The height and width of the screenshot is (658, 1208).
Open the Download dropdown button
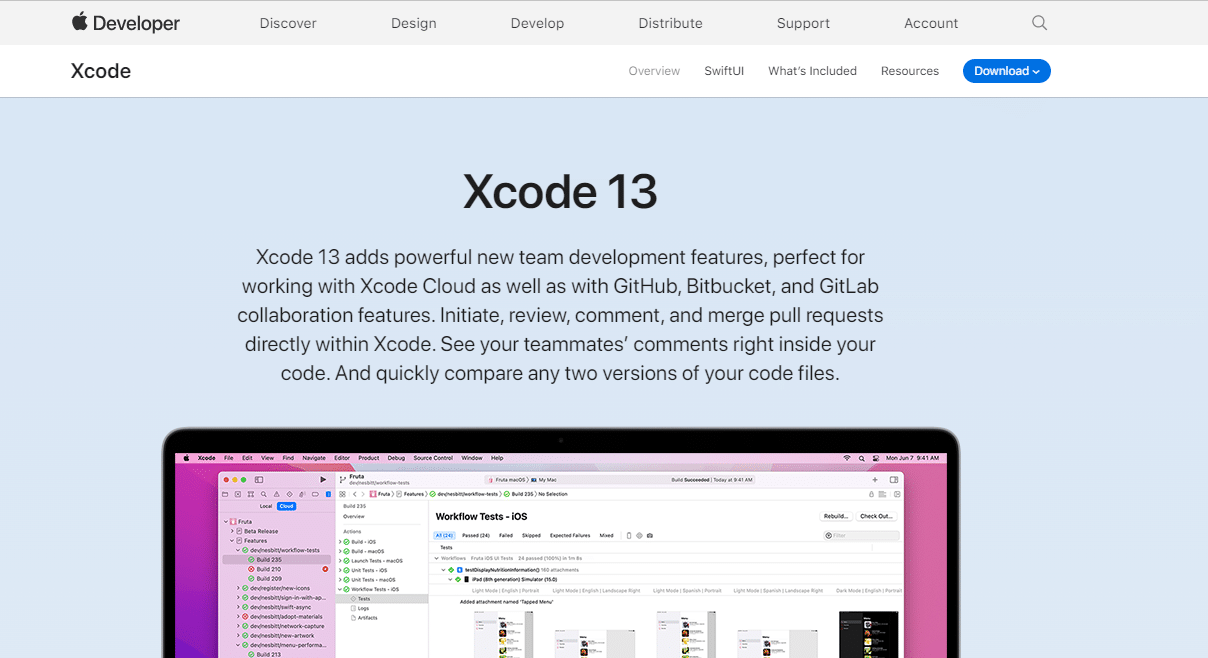coord(1007,71)
